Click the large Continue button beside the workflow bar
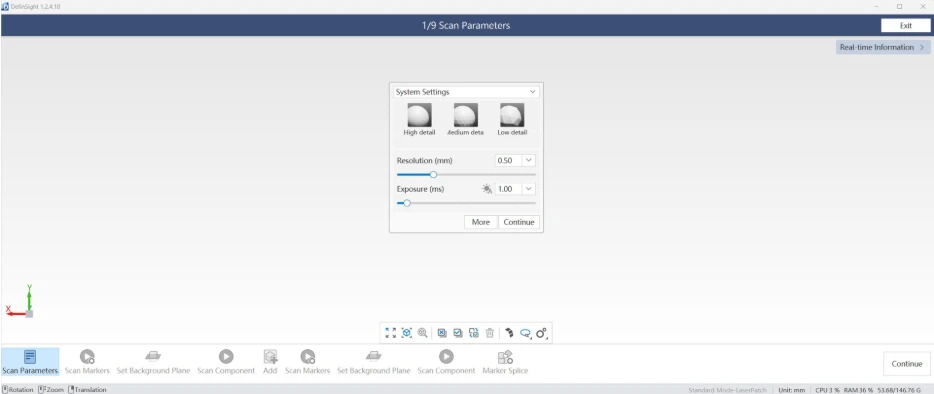Viewport: 934px width, 394px height. coord(907,364)
